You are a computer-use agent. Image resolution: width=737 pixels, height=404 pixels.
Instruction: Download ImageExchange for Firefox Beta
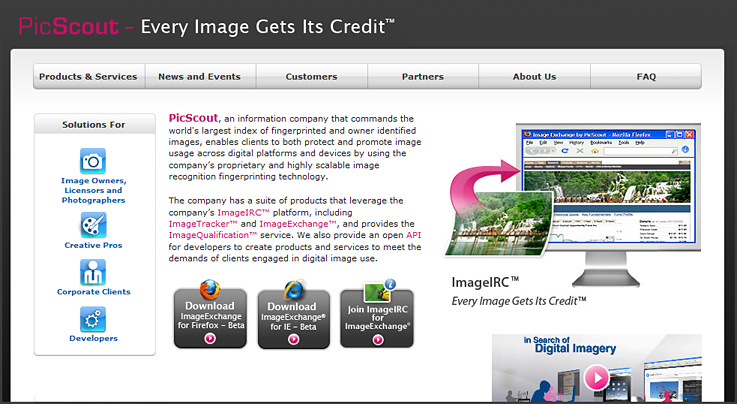[210, 319]
